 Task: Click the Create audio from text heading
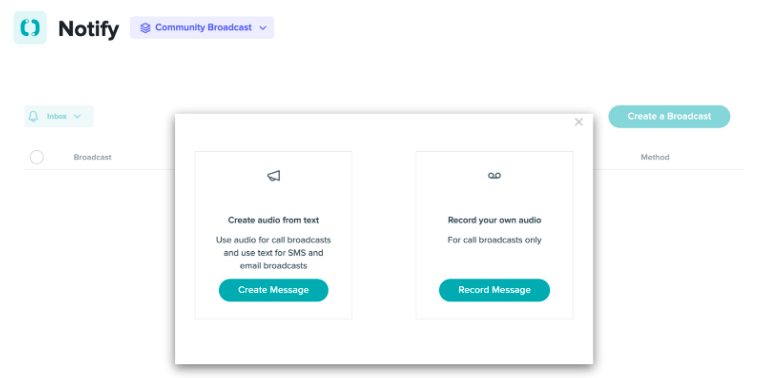tap(273, 220)
